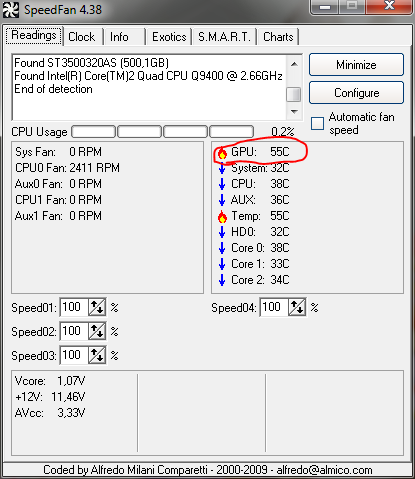
Task: Open the Charts tab
Action: [278, 37]
